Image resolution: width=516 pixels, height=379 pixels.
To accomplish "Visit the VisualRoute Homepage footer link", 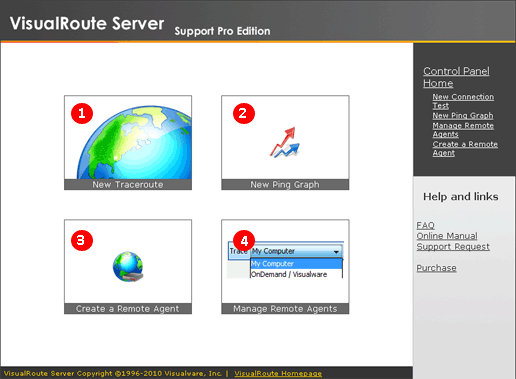I will pyautogui.click(x=278, y=373).
